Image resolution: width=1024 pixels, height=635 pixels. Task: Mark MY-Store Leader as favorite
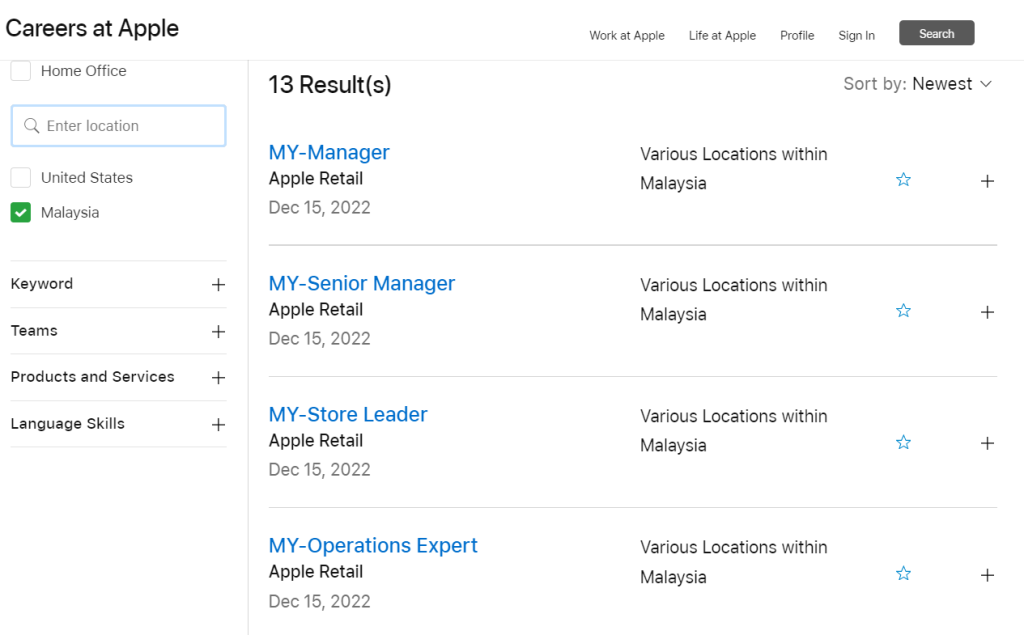(x=903, y=442)
